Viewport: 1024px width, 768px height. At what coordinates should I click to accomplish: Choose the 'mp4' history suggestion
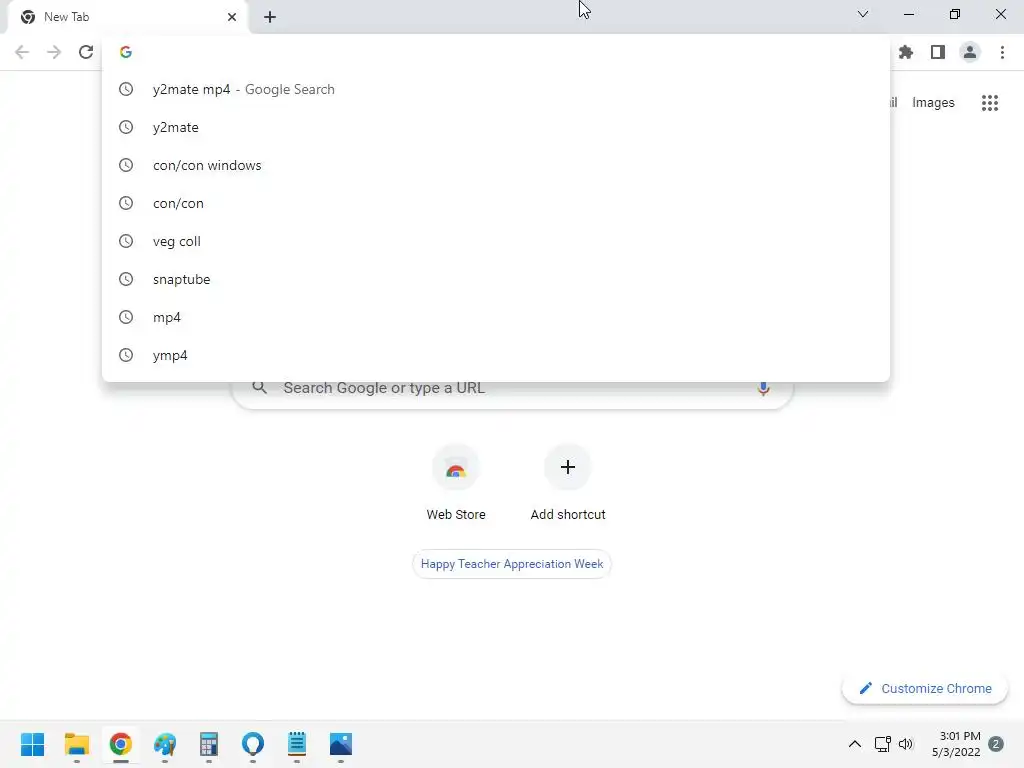(496, 317)
